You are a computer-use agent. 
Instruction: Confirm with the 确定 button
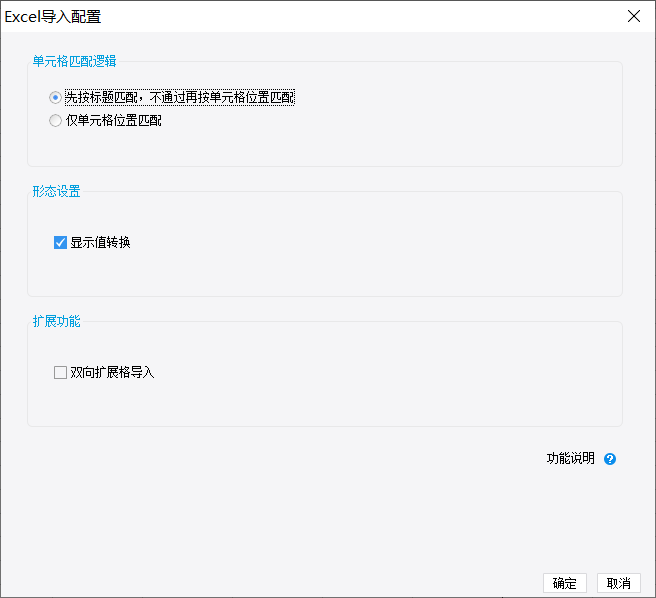point(565,583)
